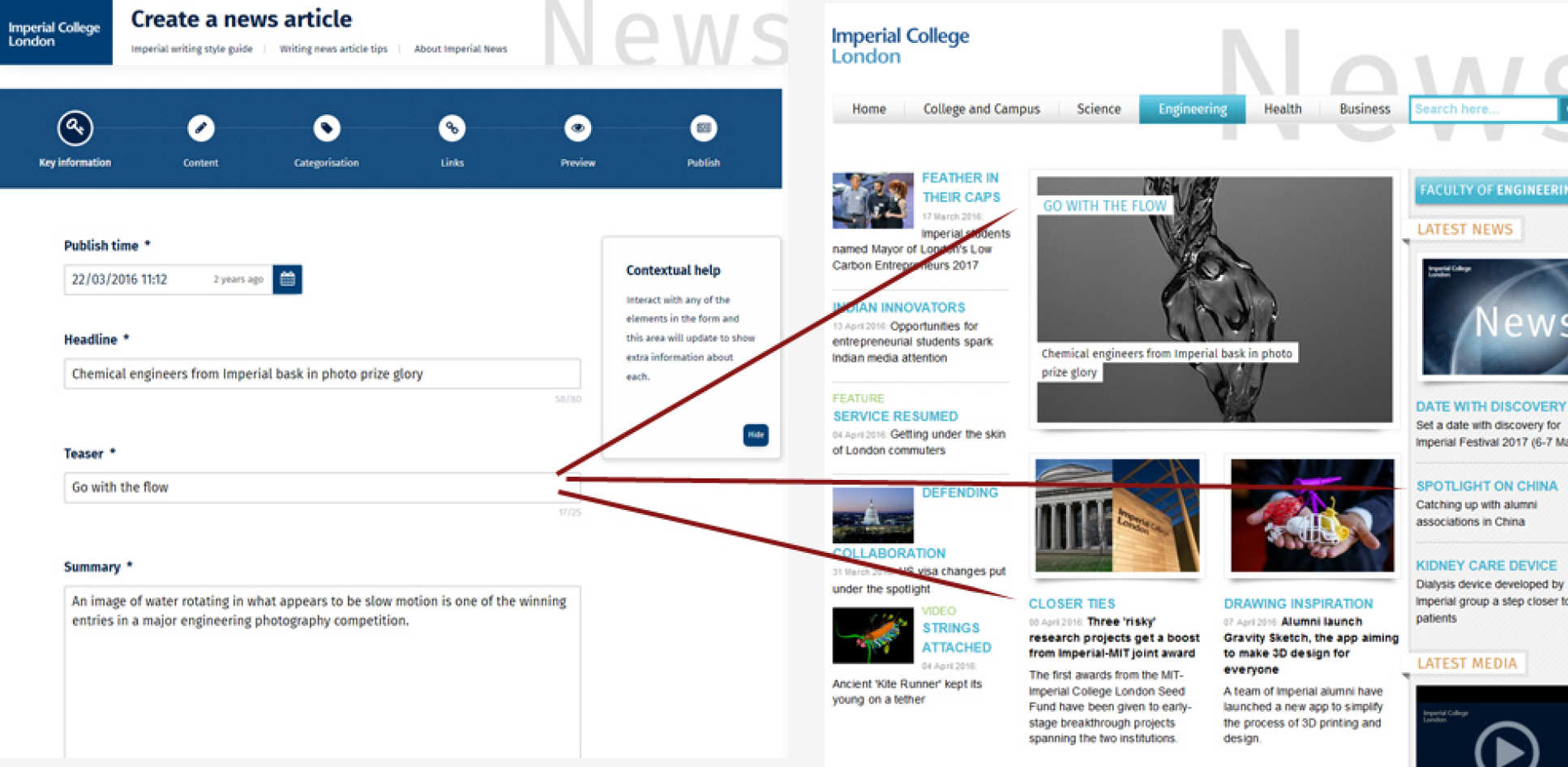Open the Spotlight on China article
Screen dimensions: 1568x767
pyautogui.click(x=1486, y=486)
